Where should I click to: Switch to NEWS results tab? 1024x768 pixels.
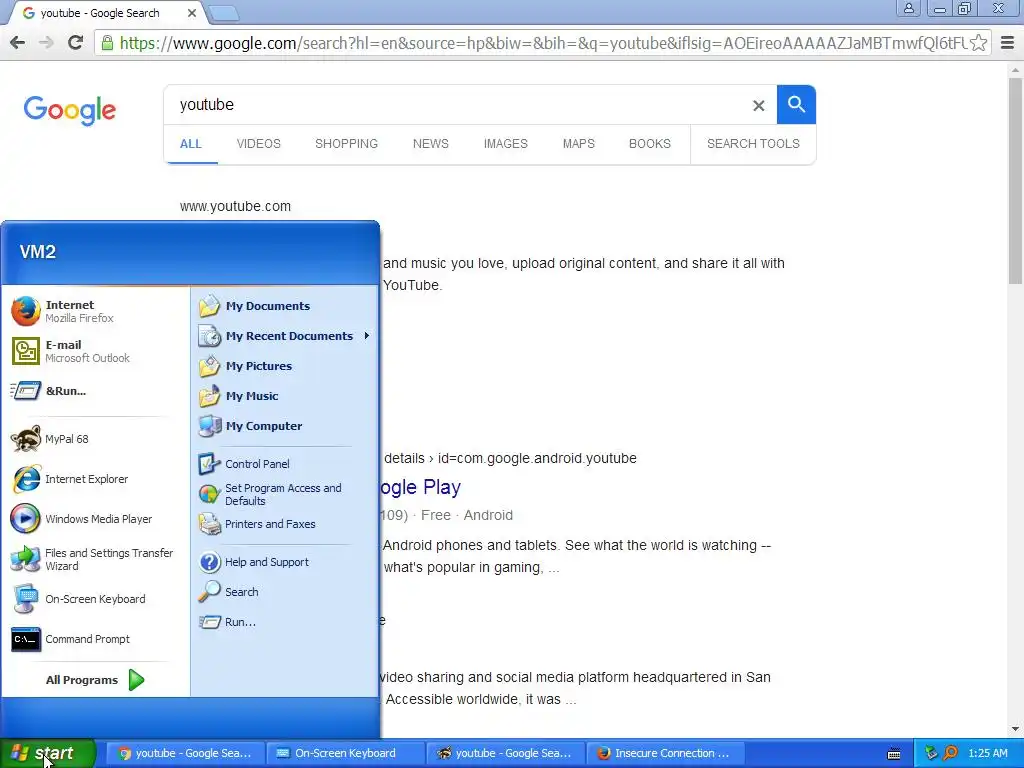[430, 144]
